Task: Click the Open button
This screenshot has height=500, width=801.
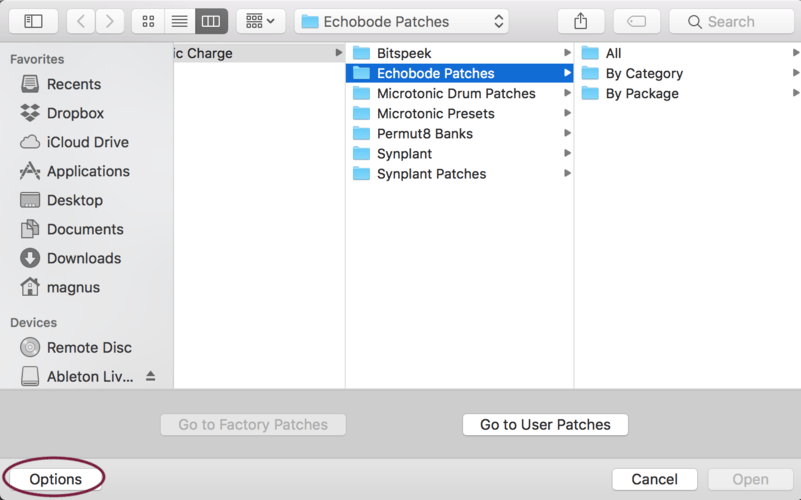Action: coord(750,479)
